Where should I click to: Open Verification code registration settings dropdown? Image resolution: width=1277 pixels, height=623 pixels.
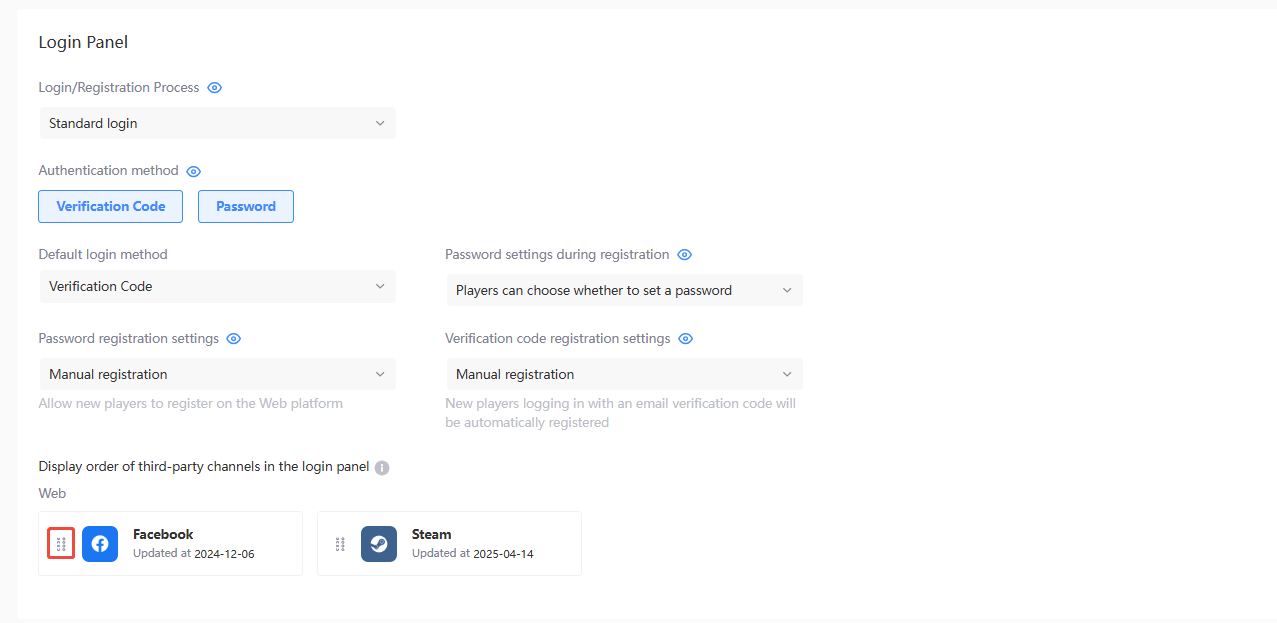tap(624, 374)
